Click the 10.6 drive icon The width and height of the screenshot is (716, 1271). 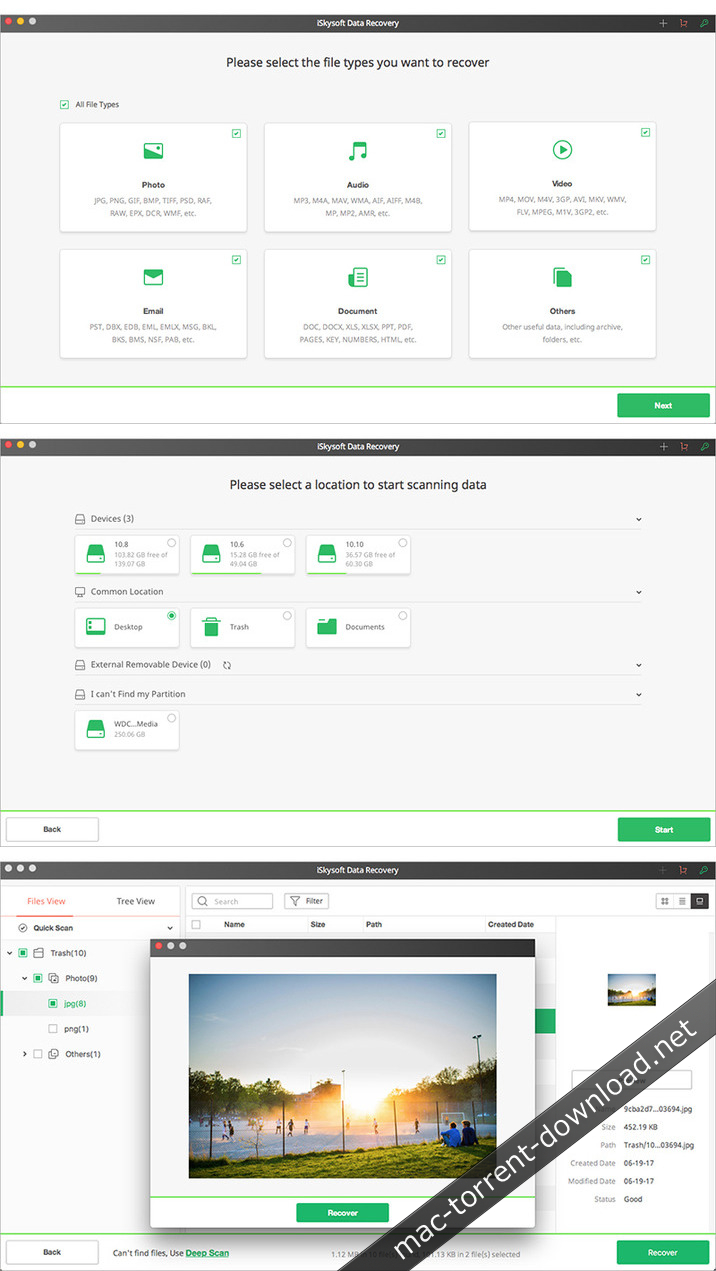click(212, 553)
